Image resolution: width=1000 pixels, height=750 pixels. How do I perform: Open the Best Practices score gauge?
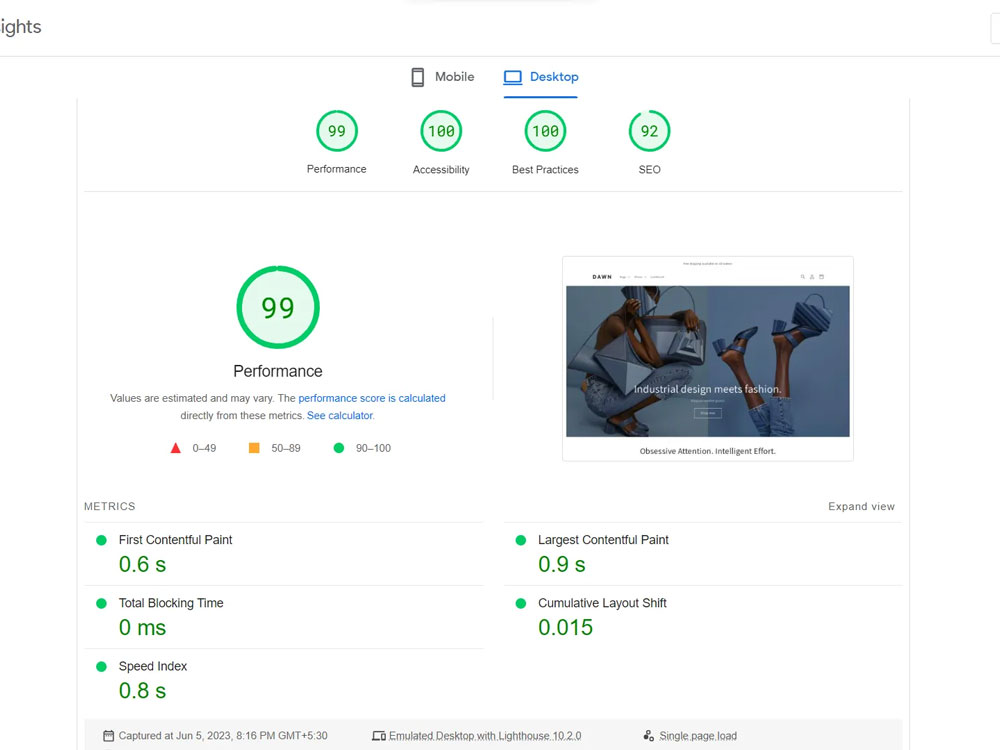tap(545, 131)
